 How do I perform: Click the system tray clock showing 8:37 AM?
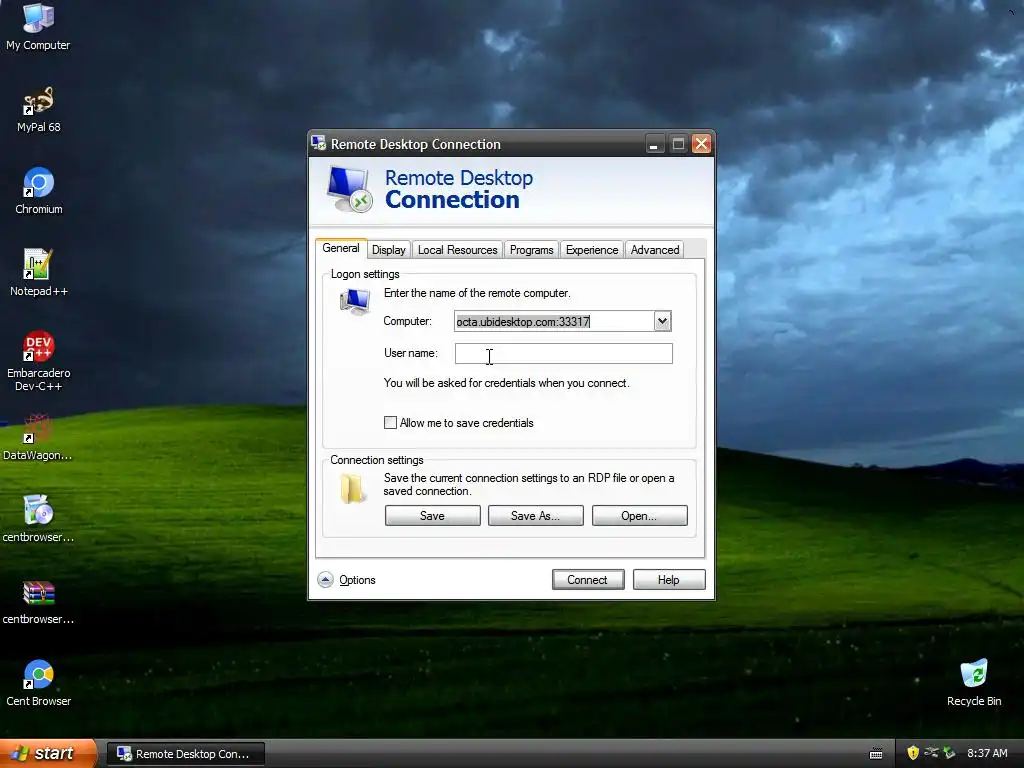[987, 753]
